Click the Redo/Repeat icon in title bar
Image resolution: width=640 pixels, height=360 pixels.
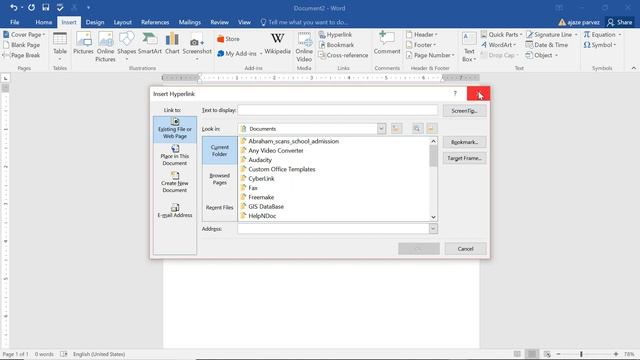[x=31, y=7]
